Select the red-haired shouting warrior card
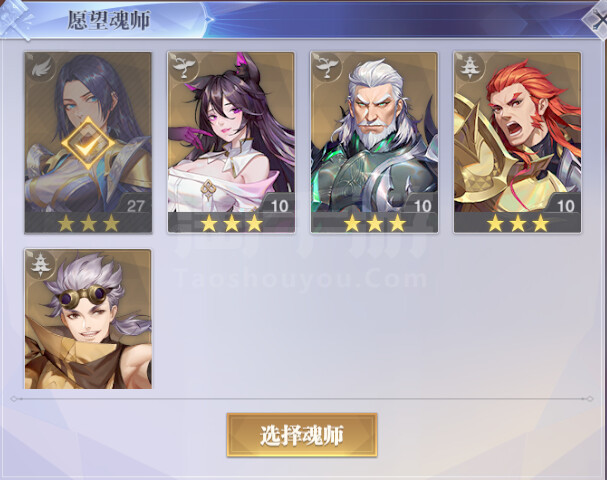The height and width of the screenshot is (480, 607). point(517,142)
